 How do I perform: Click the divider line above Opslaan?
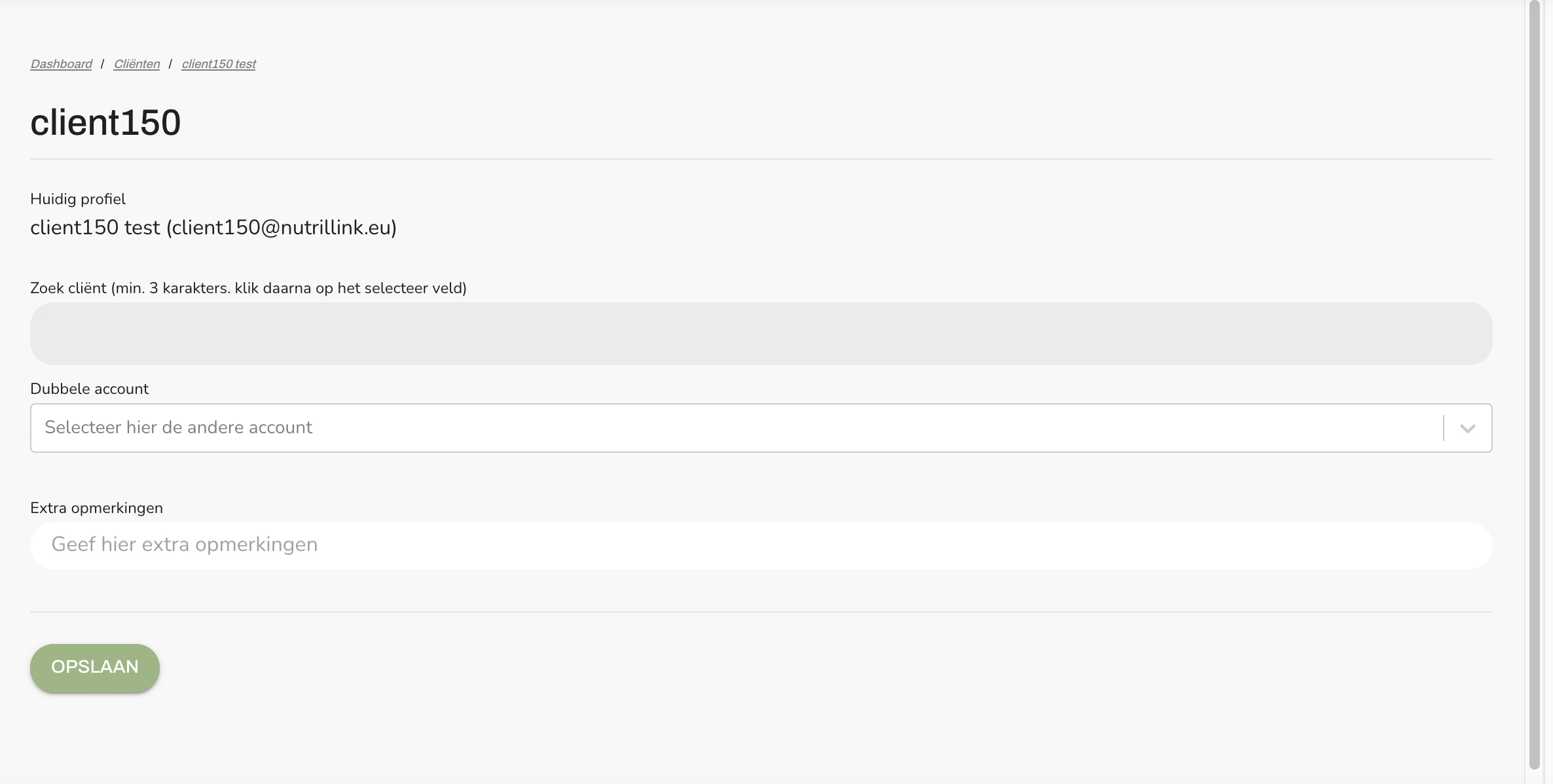(761, 612)
